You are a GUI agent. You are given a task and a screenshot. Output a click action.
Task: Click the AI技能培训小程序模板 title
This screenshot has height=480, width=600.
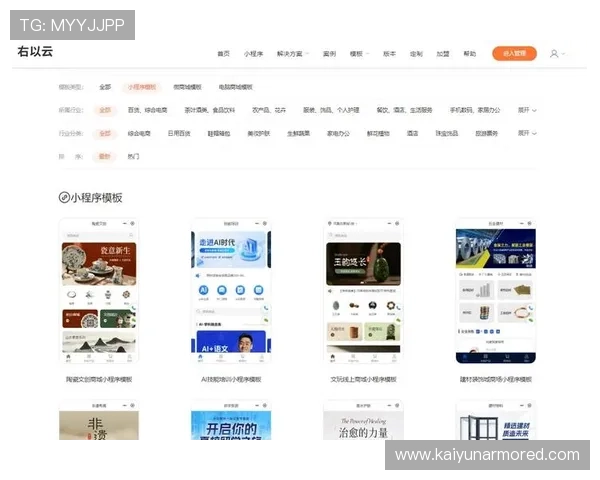(231, 379)
